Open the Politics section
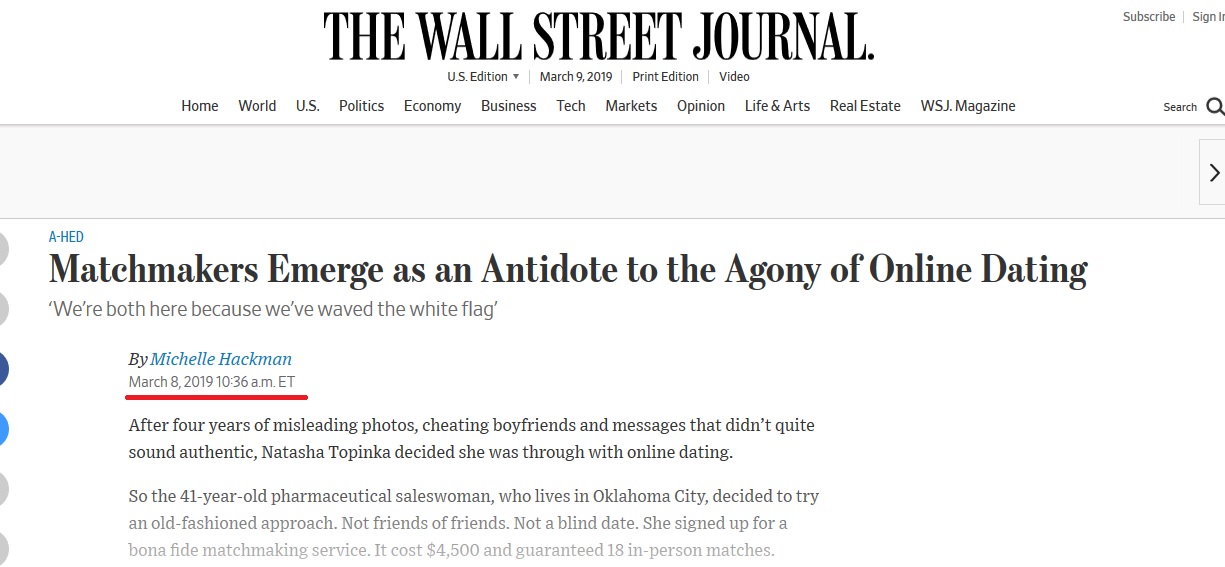The height and width of the screenshot is (567, 1225). point(361,106)
